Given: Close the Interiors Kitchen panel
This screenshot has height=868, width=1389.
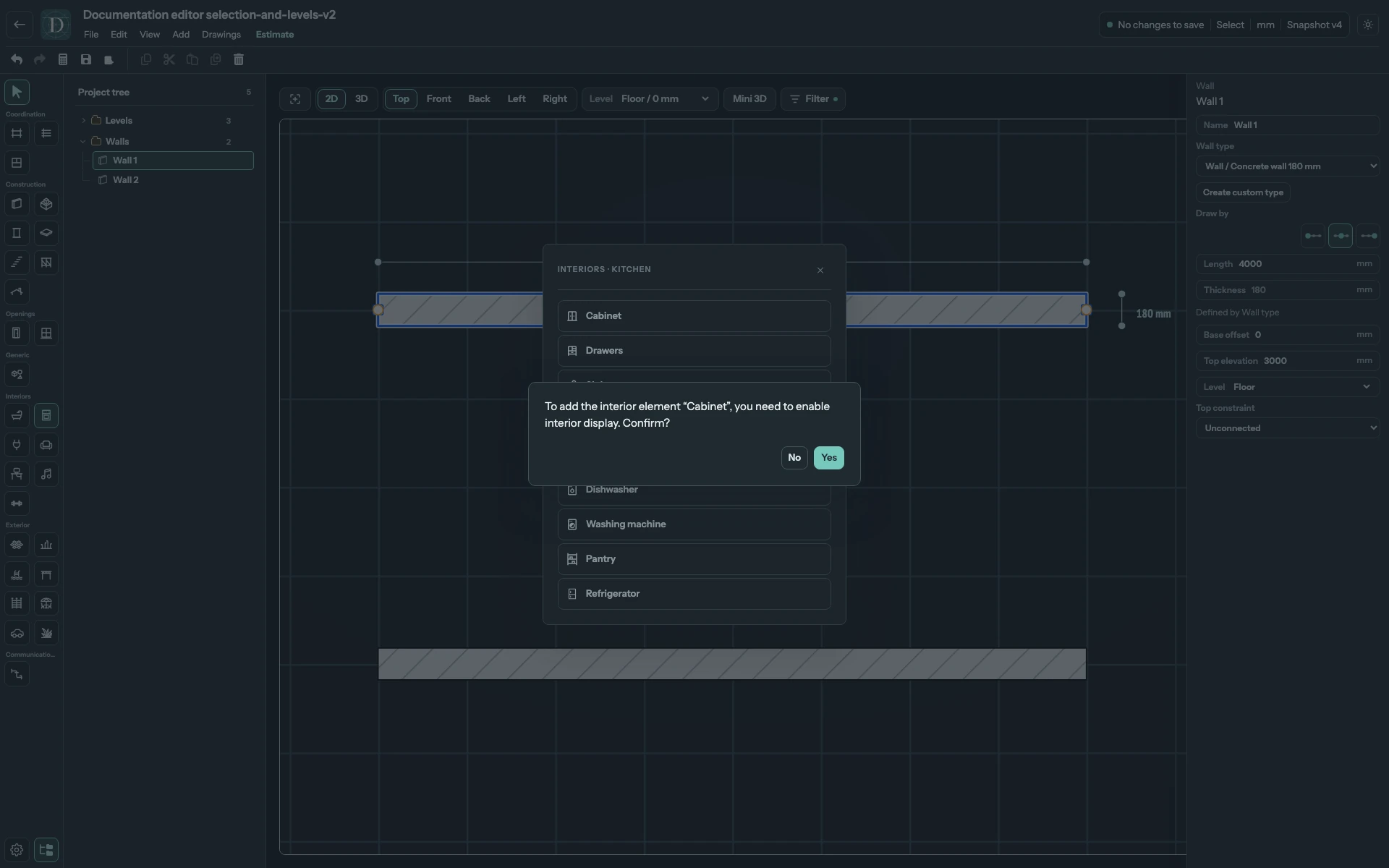Looking at the screenshot, I should click(820, 271).
